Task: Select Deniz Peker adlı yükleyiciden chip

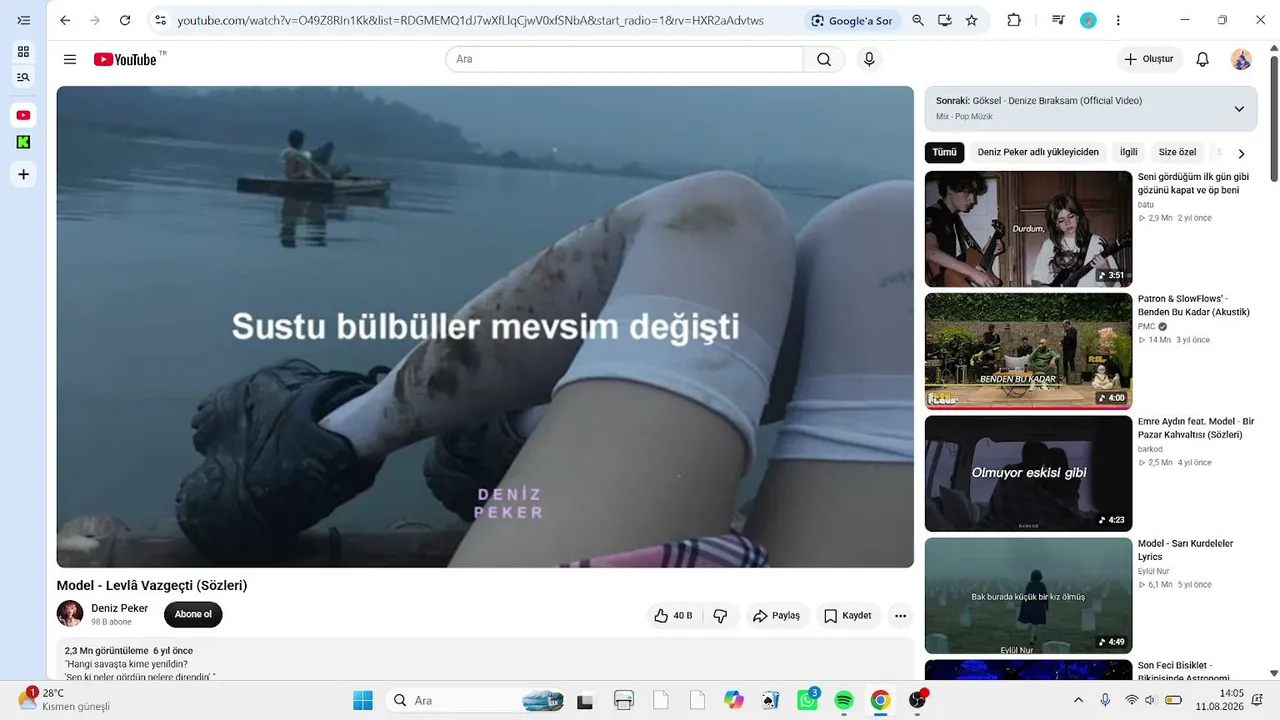Action: (x=1038, y=153)
